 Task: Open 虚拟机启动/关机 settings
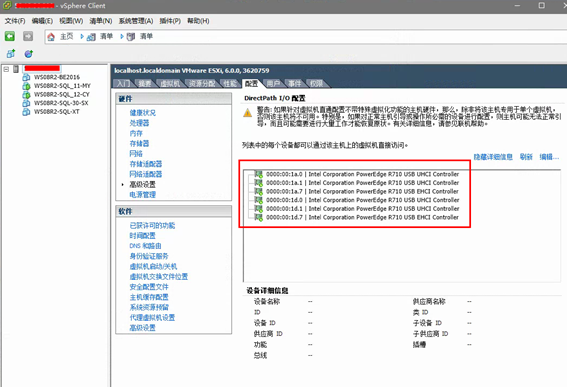pyautogui.click(x=153, y=267)
